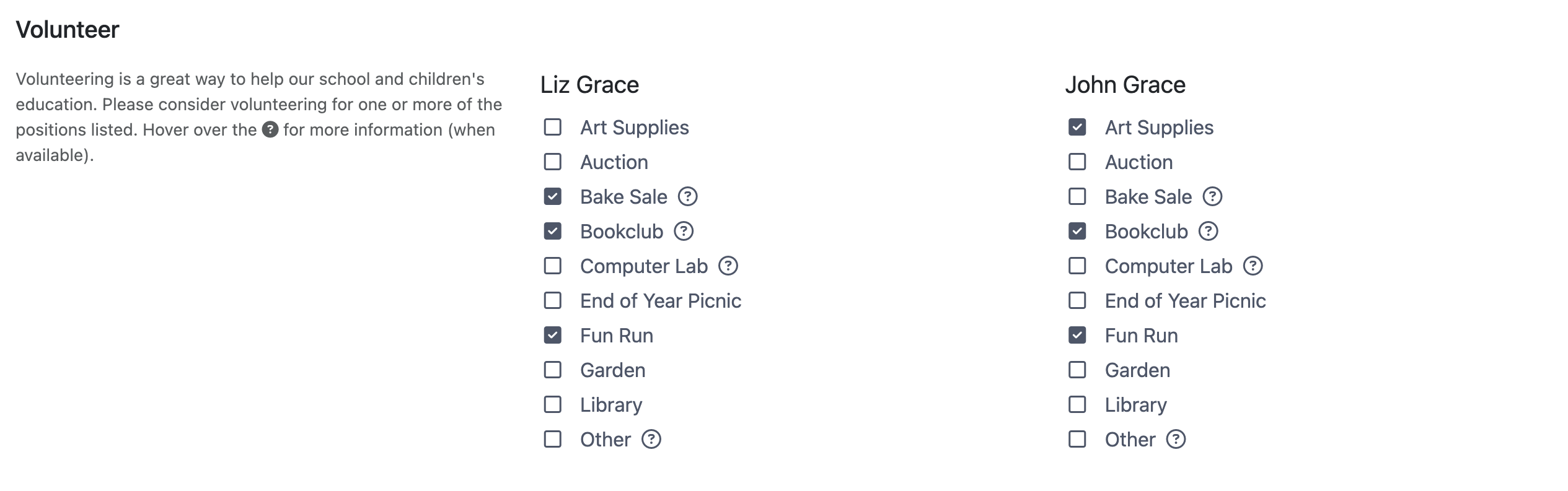Uncheck Art Supplies for John Grace
The width and height of the screenshot is (1568, 491).
(1078, 128)
